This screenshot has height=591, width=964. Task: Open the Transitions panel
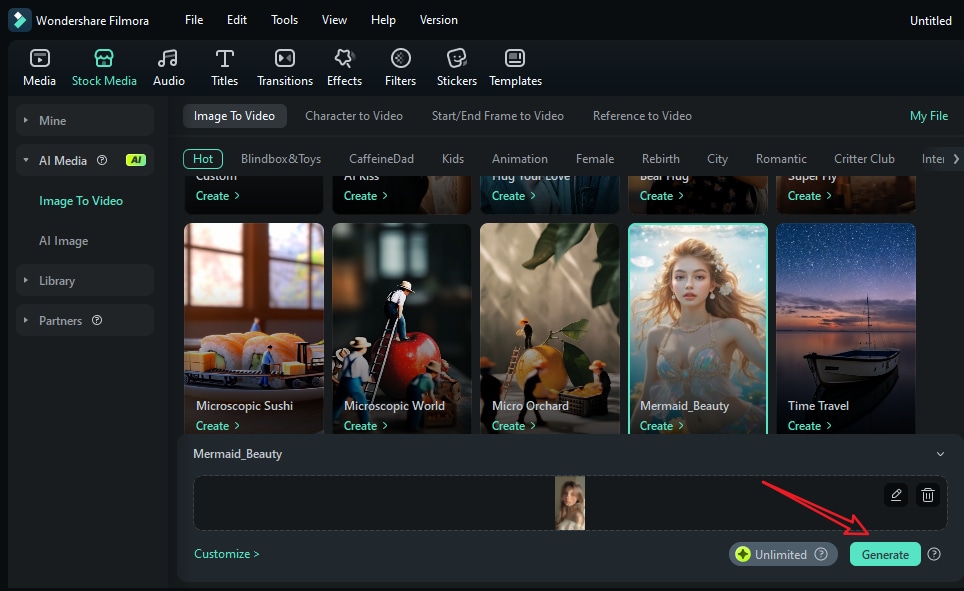click(285, 68)
